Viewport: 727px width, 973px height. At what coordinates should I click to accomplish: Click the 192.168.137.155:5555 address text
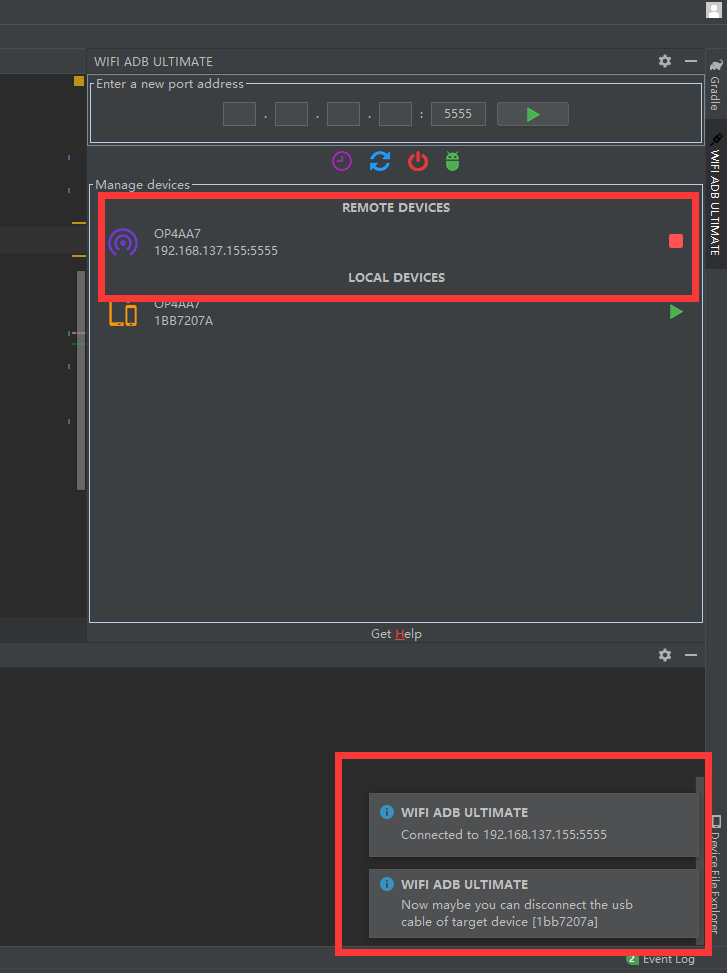tap(216, 251)
